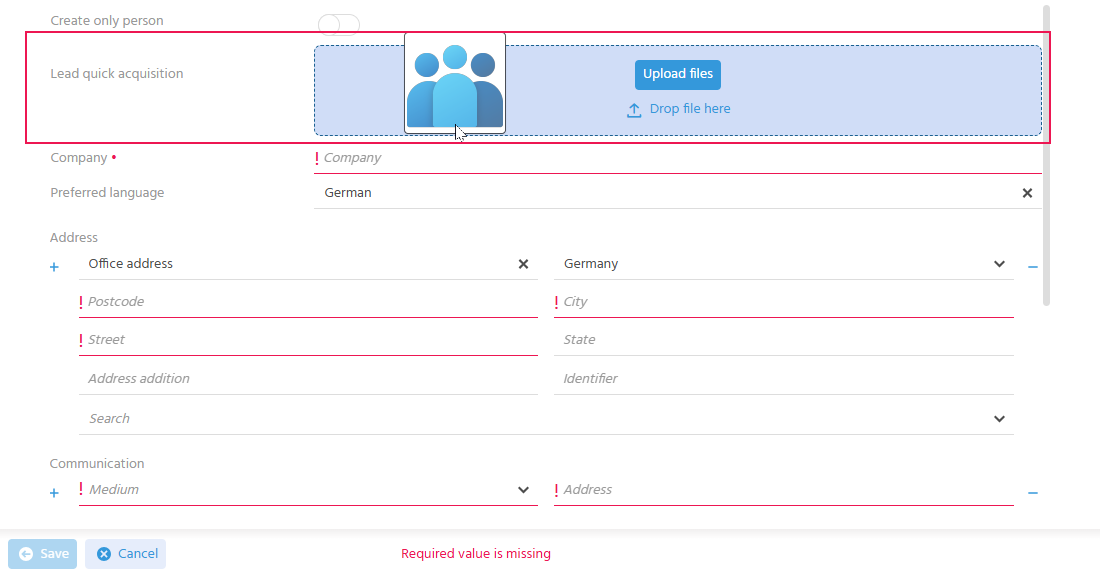Image resolution: width=1100 pixels, height=577 pixels.
Task: Clear the German preferred language value
Action: 1027,193
